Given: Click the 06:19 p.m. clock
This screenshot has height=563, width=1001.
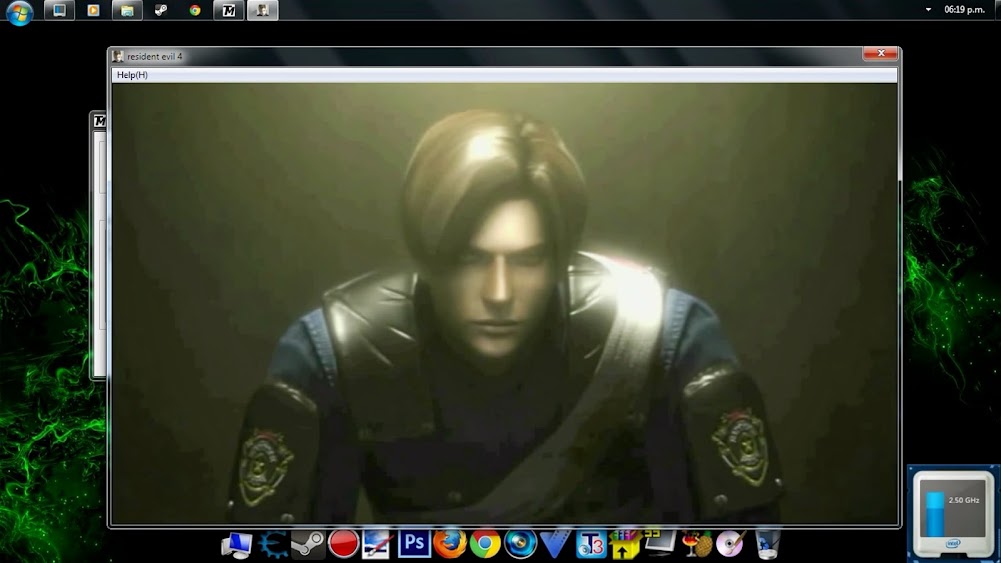Looking at the screenshot, I should click(x=964, y=10).
